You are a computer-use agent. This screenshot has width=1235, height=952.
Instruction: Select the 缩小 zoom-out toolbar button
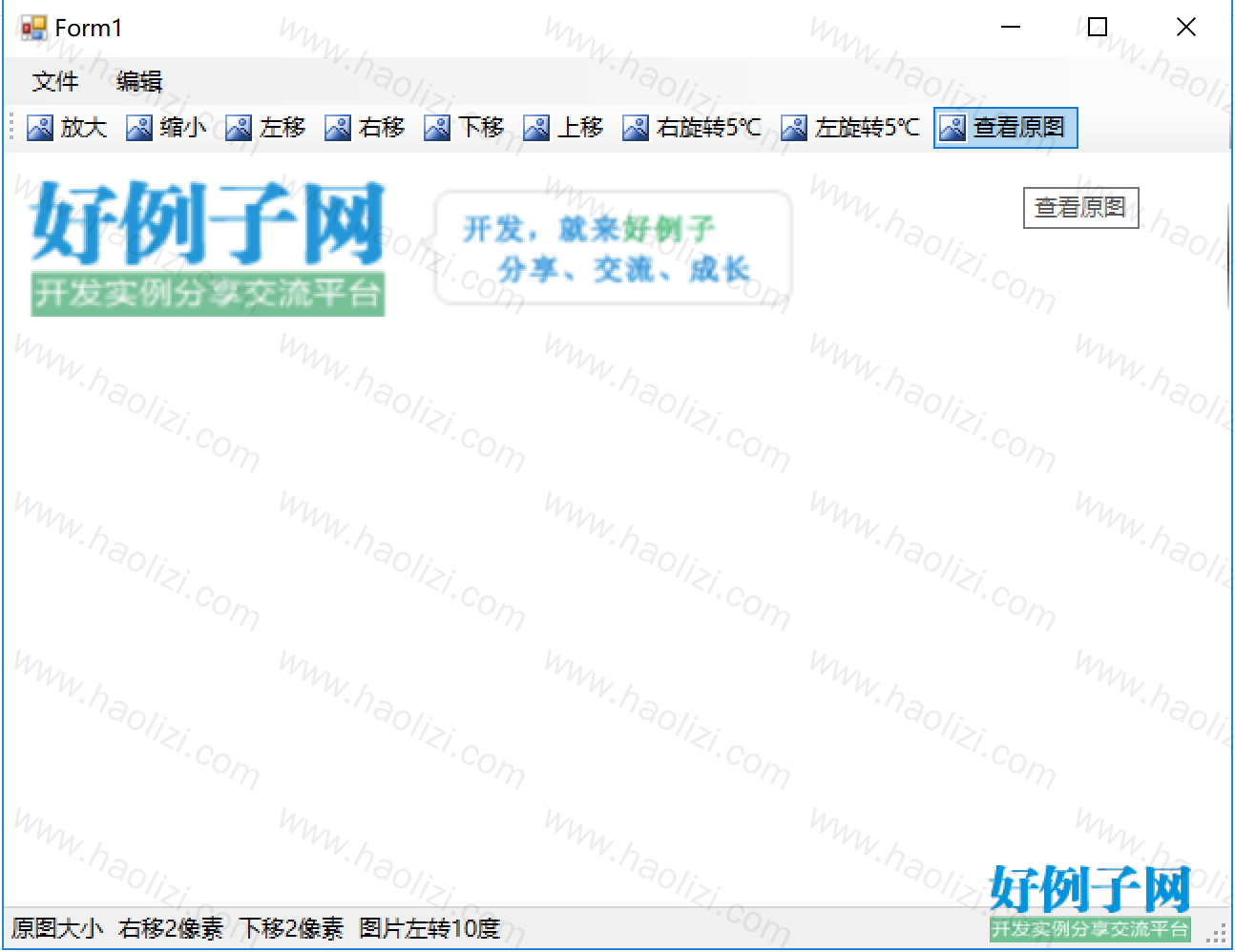point(166,128)
